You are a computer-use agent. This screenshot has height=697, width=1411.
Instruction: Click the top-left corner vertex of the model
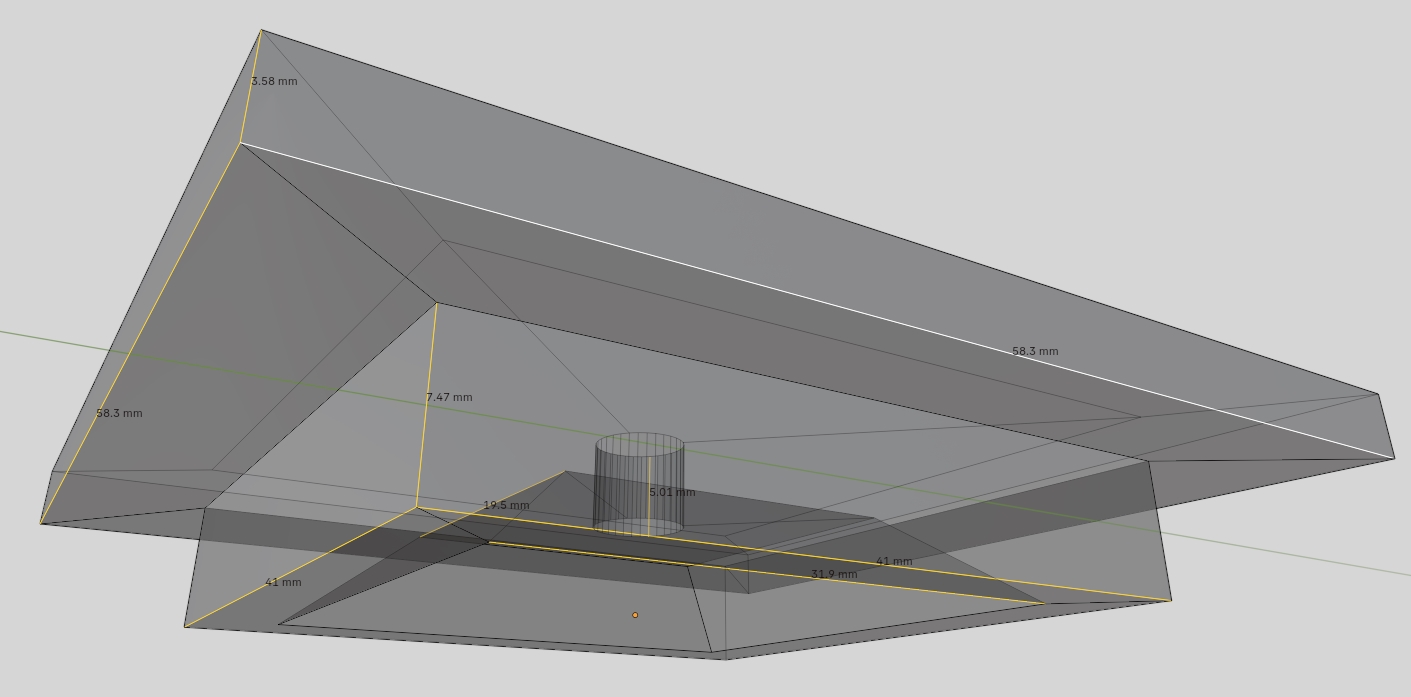pyautogui.click(x=261, y=30)
